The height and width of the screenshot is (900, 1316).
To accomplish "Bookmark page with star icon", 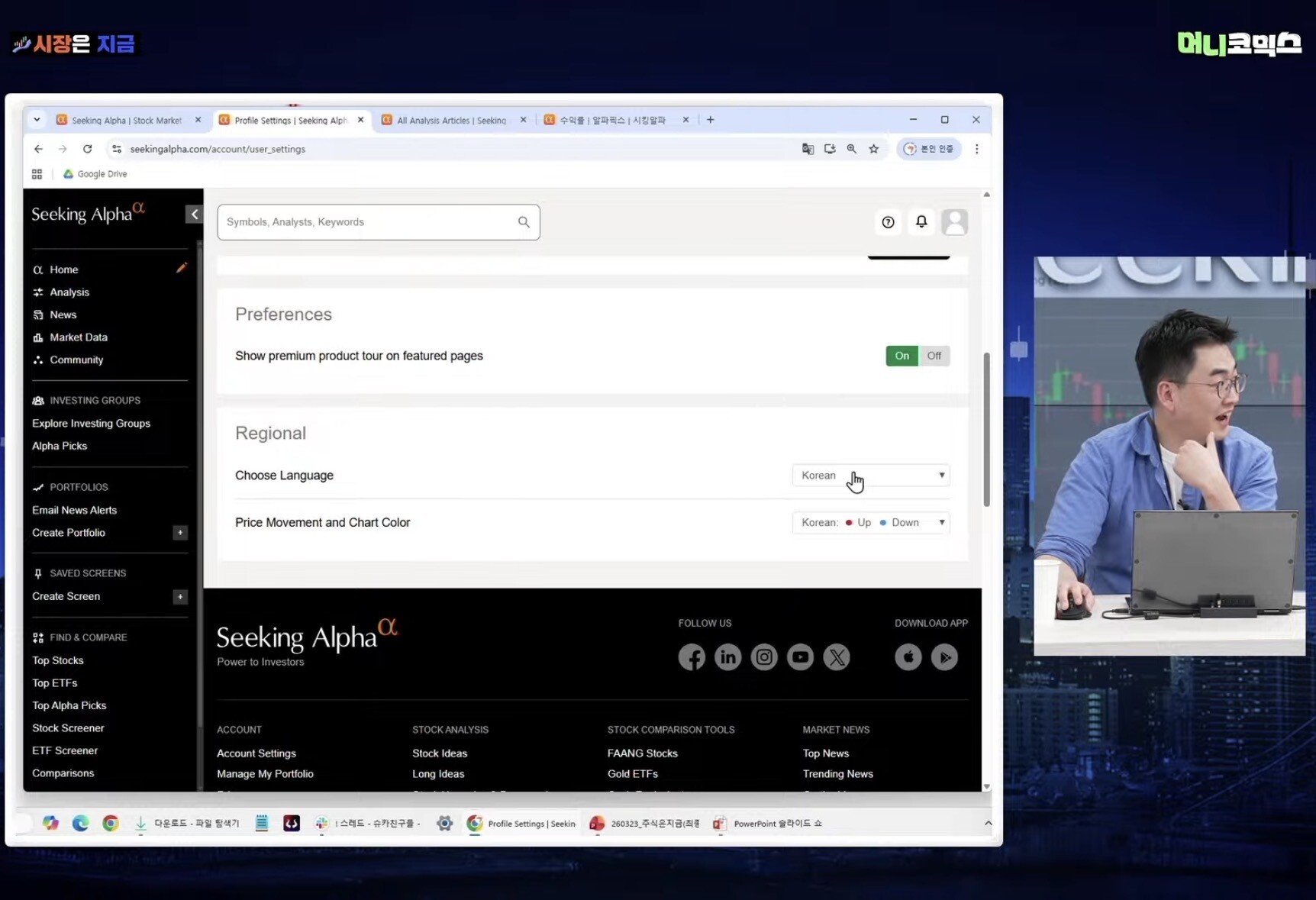I will 874,149.
